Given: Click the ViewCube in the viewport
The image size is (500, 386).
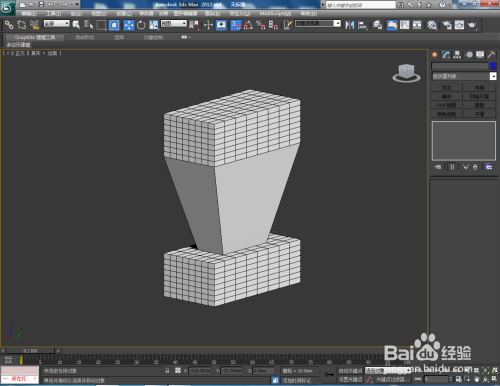Looking at the screenshot, I should pos(406,73).
